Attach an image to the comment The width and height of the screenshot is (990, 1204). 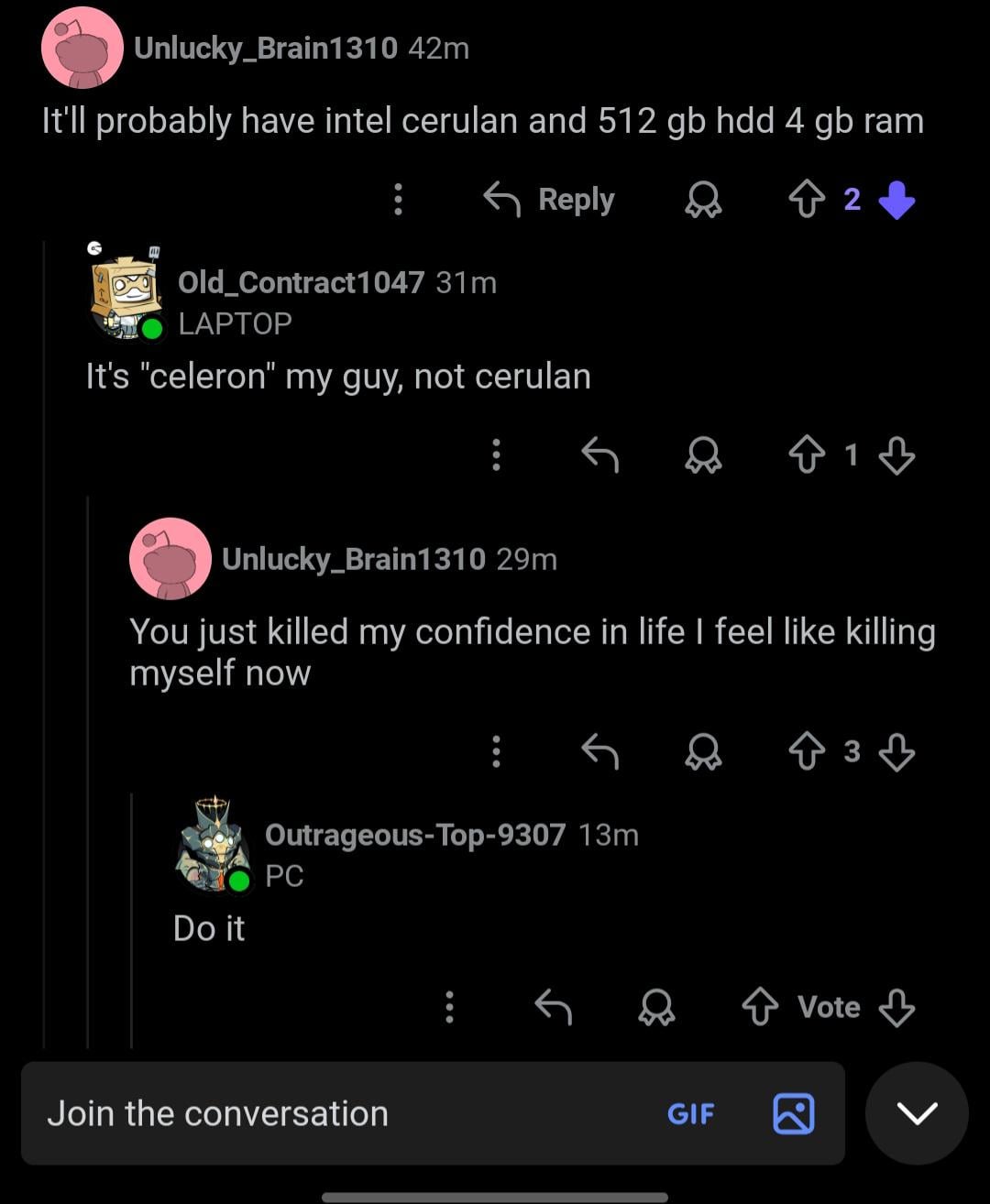pos(793,1113)
